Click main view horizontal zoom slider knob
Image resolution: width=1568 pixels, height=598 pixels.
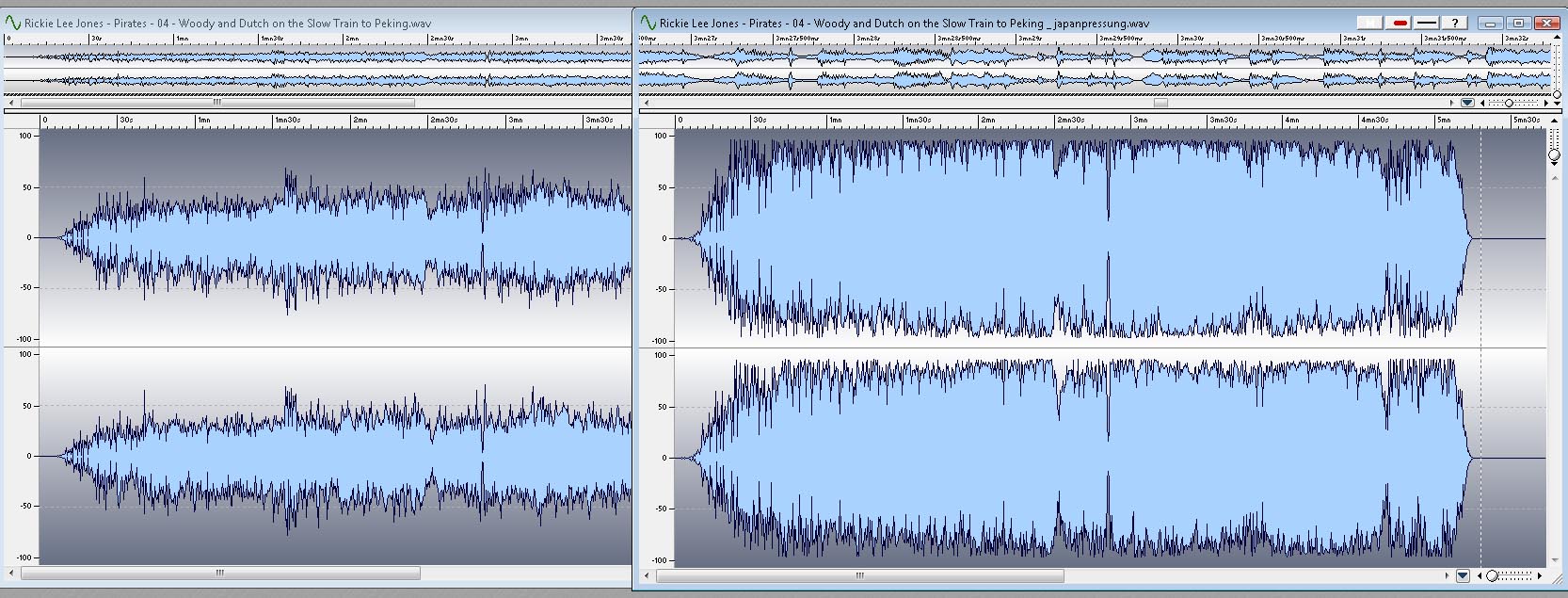tap(1492, 575)
